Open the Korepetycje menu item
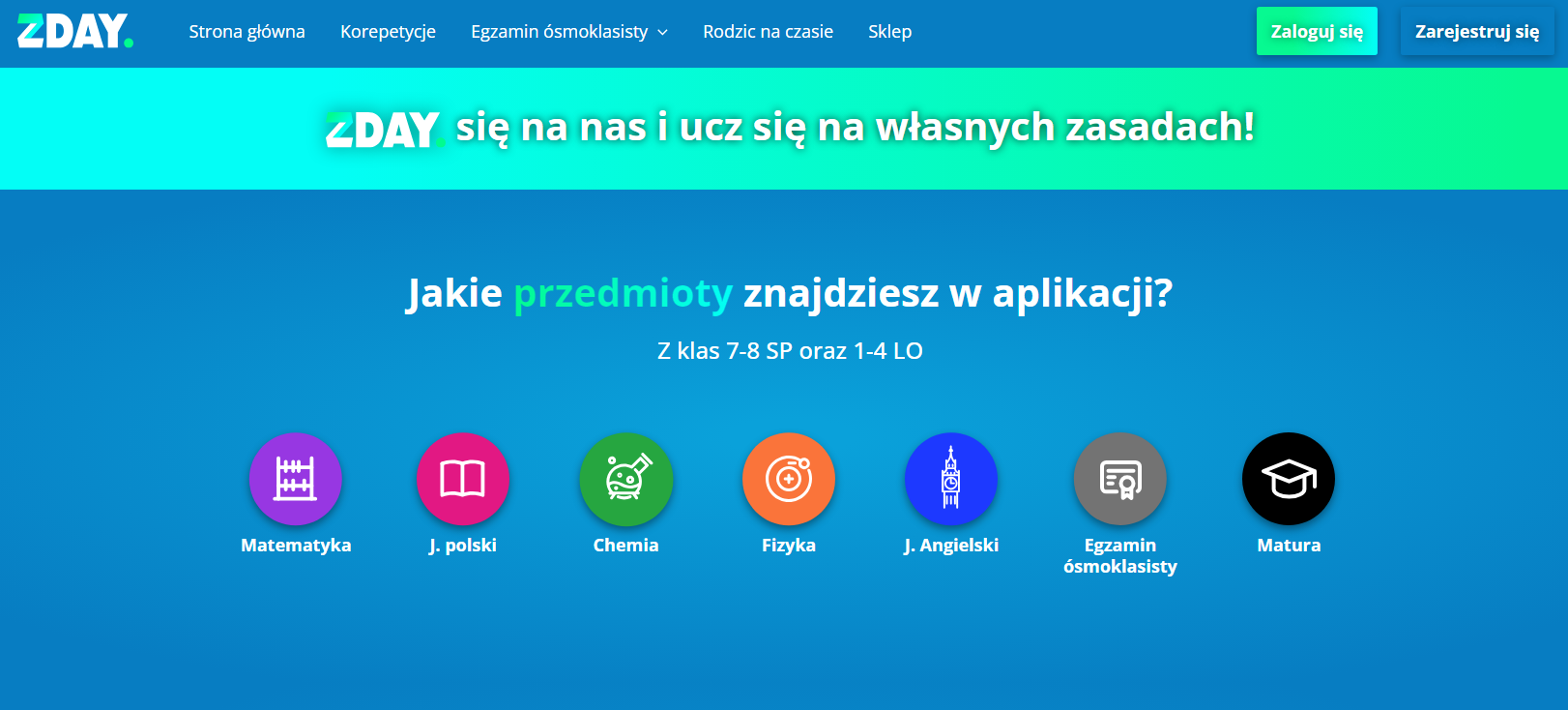This screenshot has height=710, width=1568. pos(388,32)
